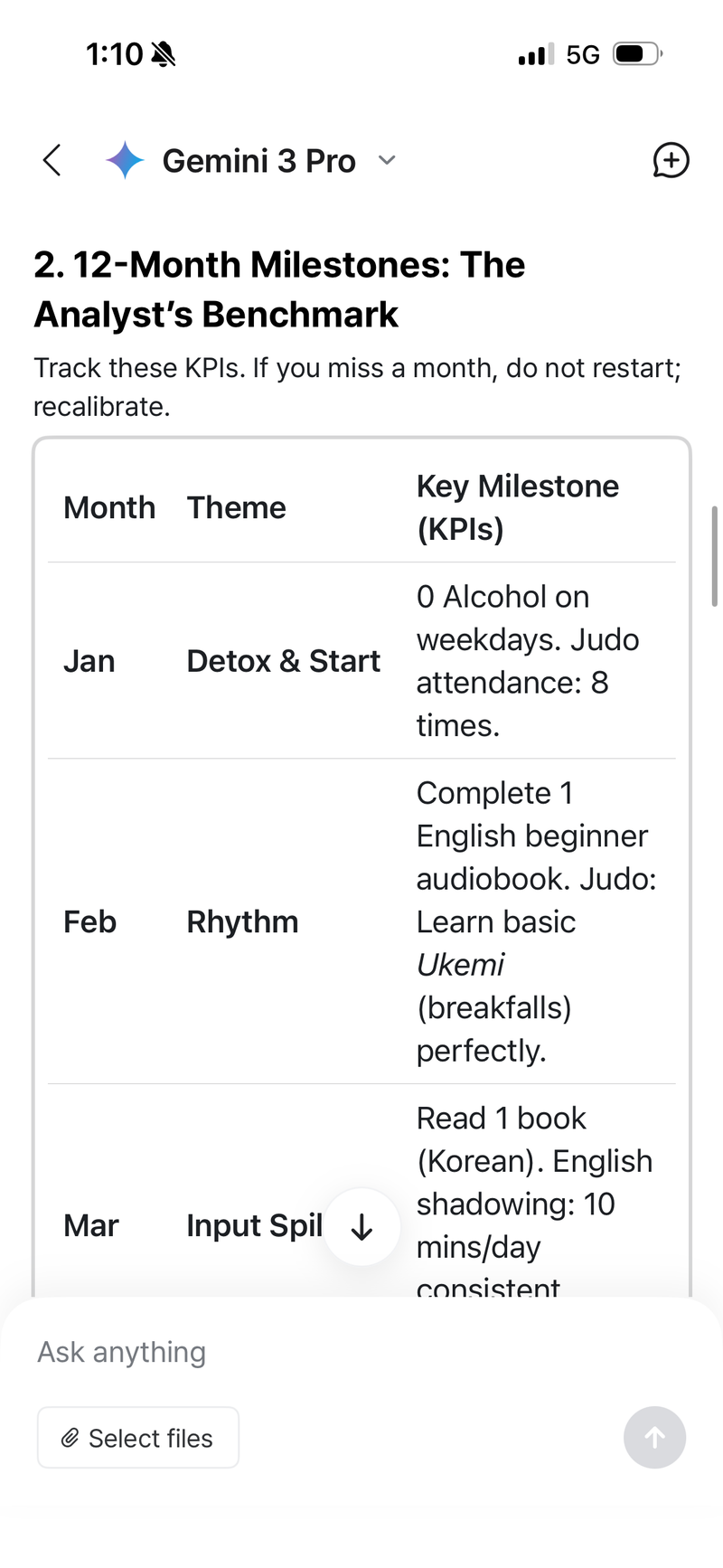This screenshot has width=723, height=1568.
Task: Tap the back arrow icon
Action: coord(52,161)
